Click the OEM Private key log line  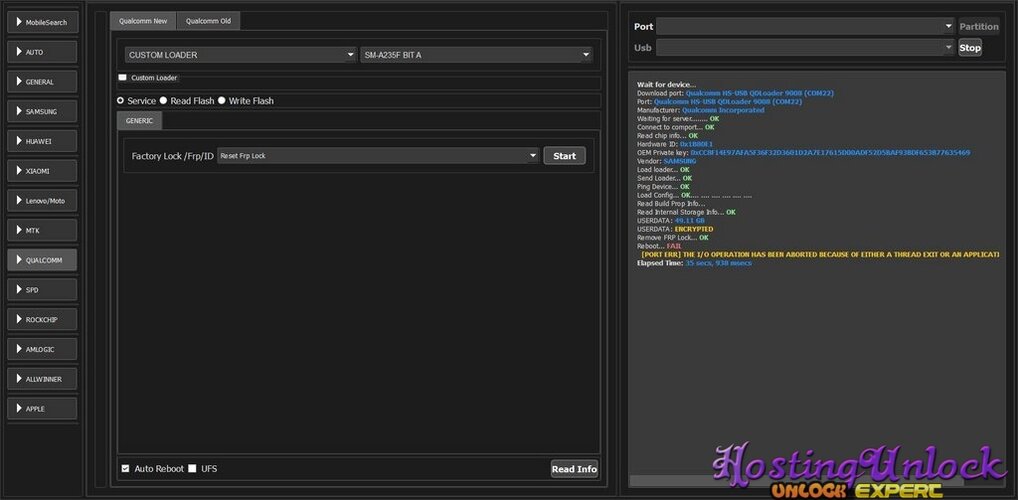coord(804,153)
